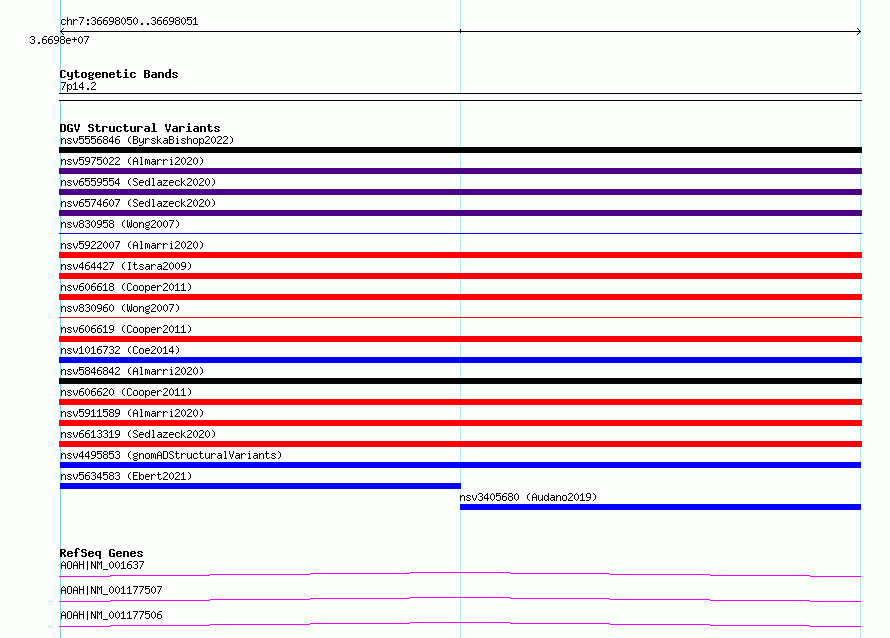890x638 pixels.
Task: Open gene AOAH|NM_001177507 label
Action: (x=111, y=590)
